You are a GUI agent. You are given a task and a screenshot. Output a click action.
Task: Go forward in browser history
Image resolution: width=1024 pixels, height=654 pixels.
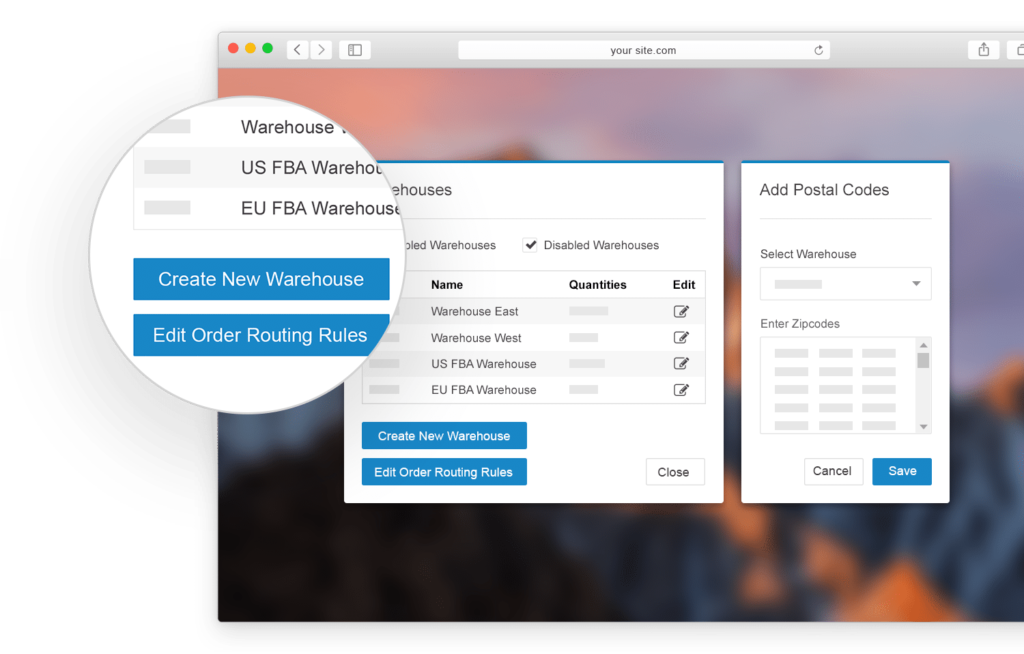321,50
